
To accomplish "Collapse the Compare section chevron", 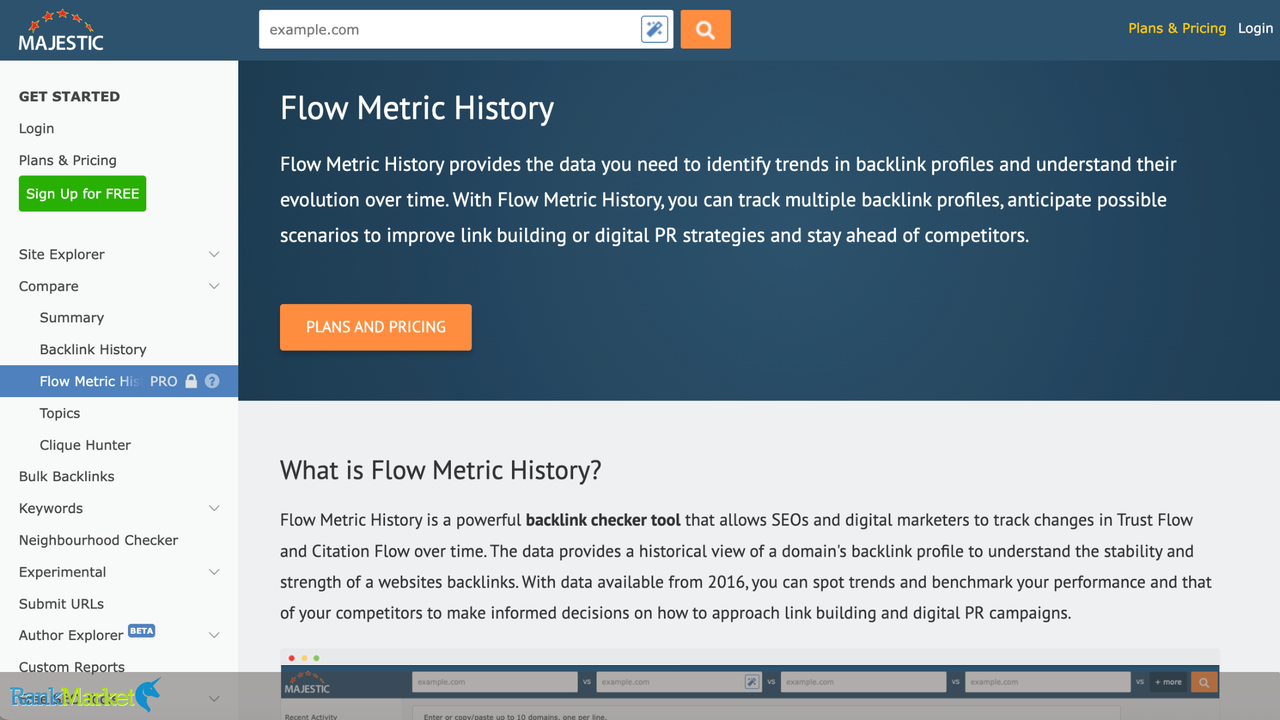I will point(214,286).
